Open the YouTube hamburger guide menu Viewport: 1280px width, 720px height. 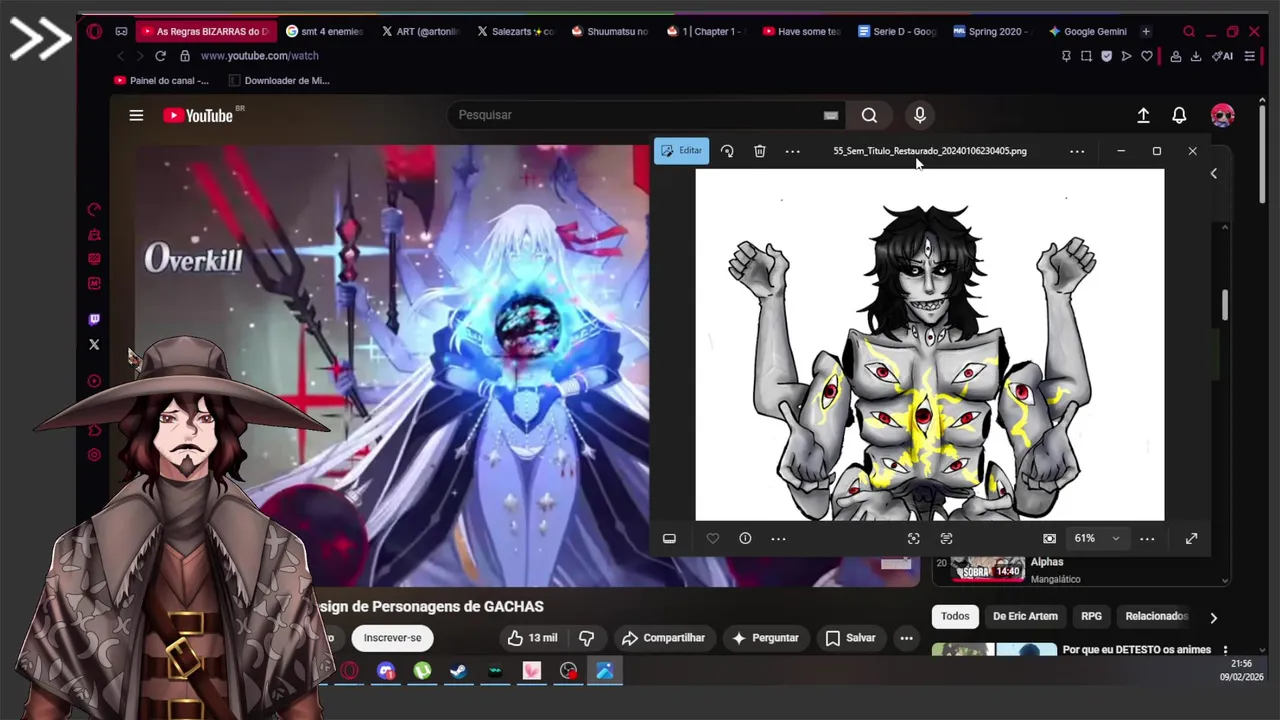(x=136, y=115)
